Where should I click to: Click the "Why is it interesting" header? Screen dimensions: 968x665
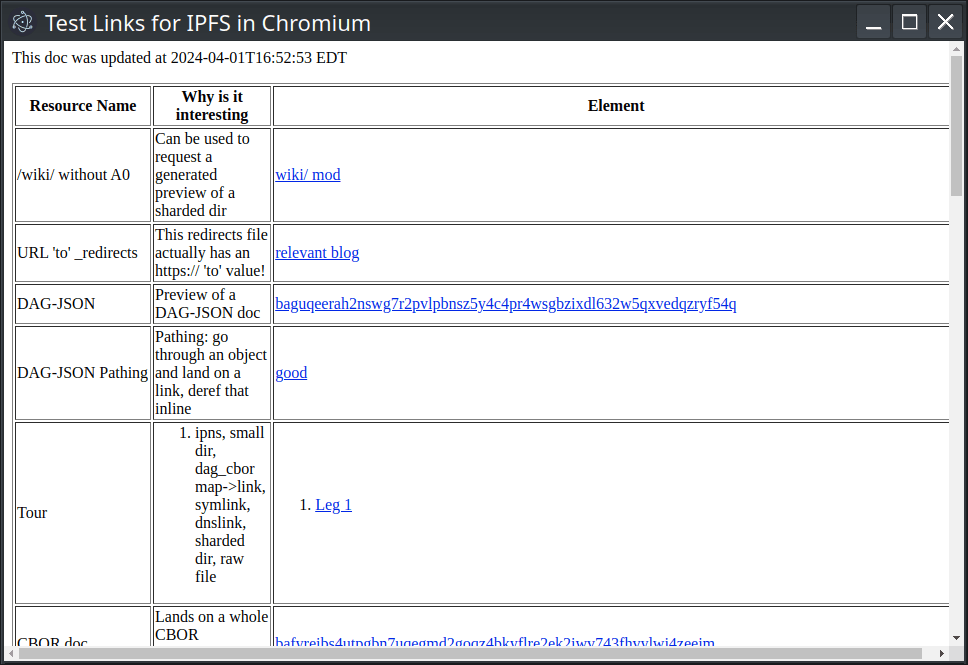pos(211,105)
